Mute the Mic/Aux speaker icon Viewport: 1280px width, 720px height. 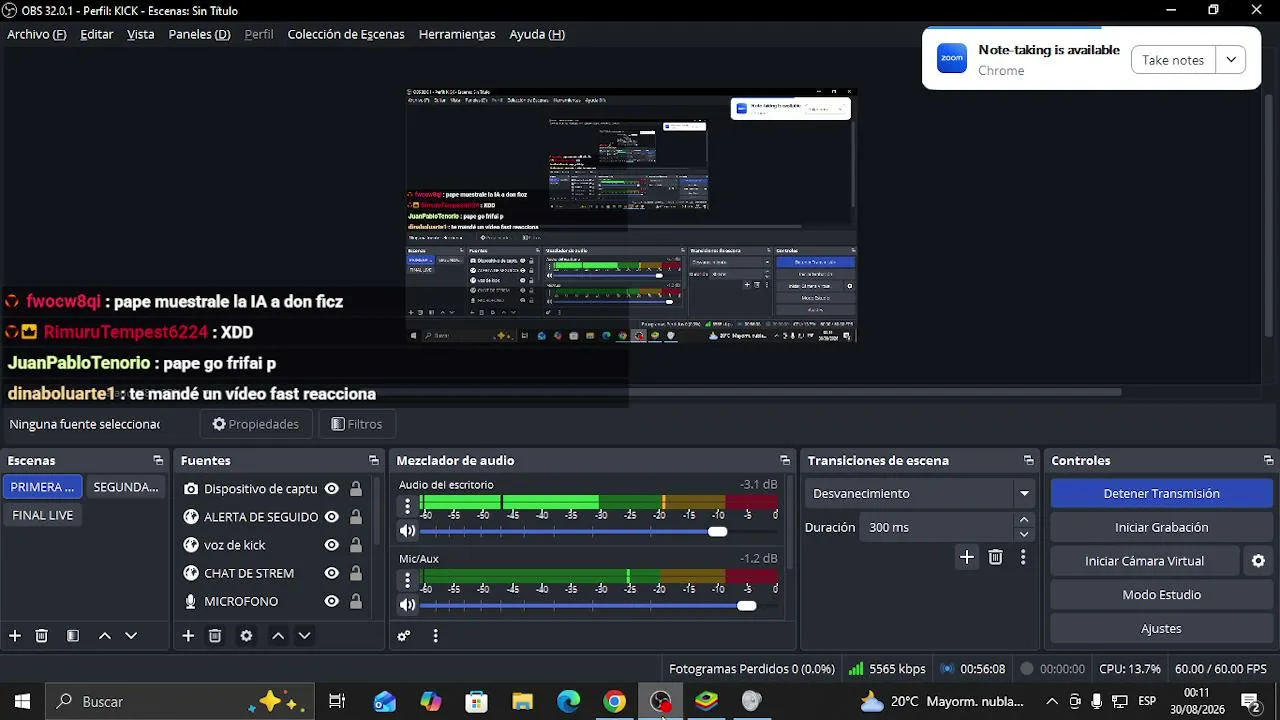click(407, 605)
